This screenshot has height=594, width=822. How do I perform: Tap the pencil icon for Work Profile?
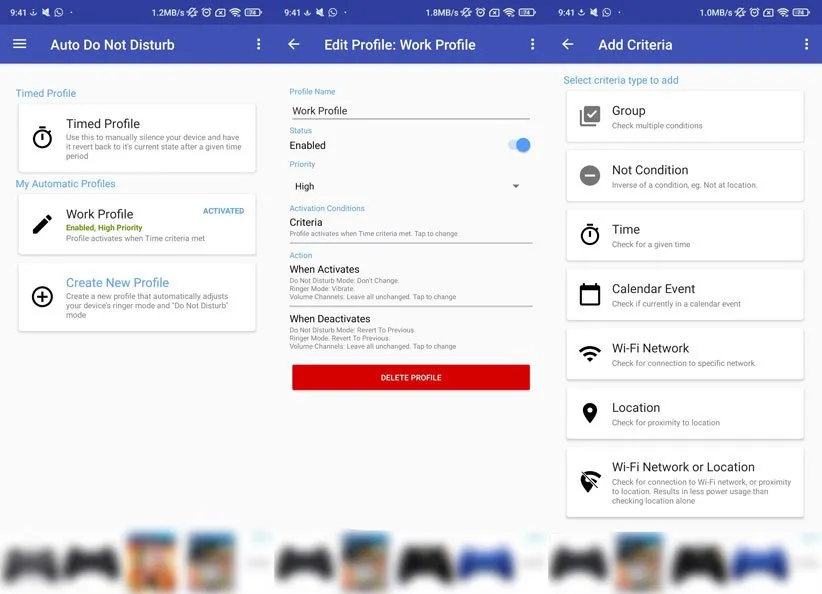click(x=42, y=224)
